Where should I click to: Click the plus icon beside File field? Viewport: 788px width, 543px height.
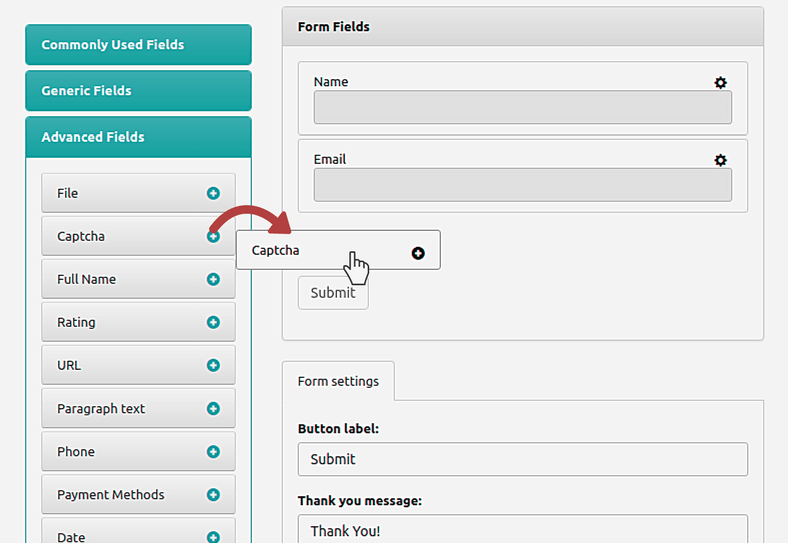[213, 193]
